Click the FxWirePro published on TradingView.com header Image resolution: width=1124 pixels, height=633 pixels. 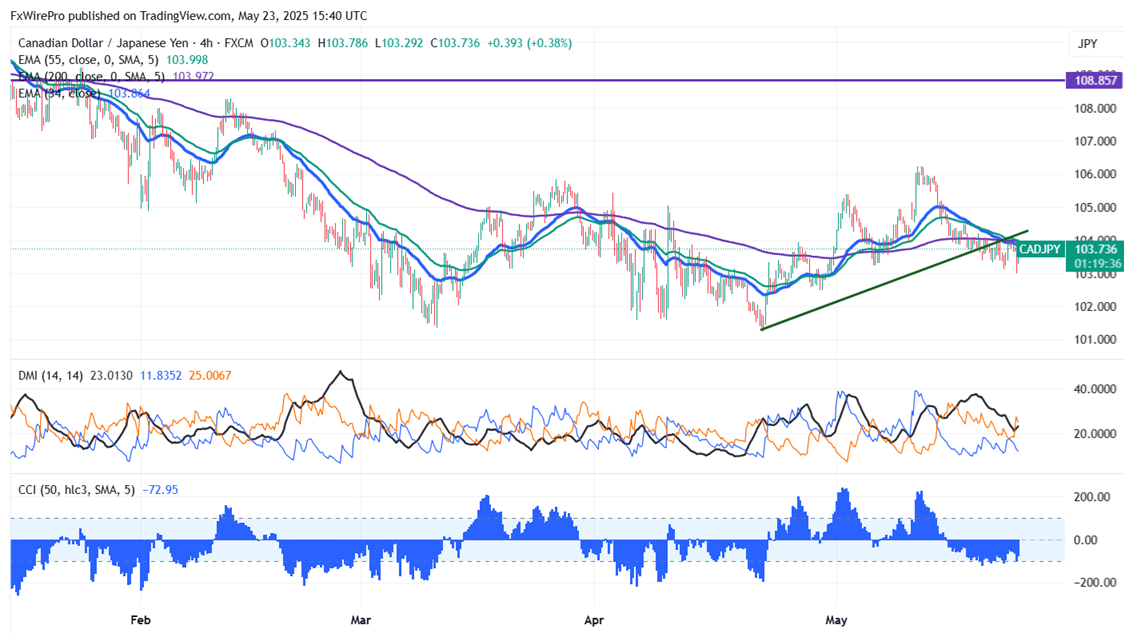click(188, 16)
